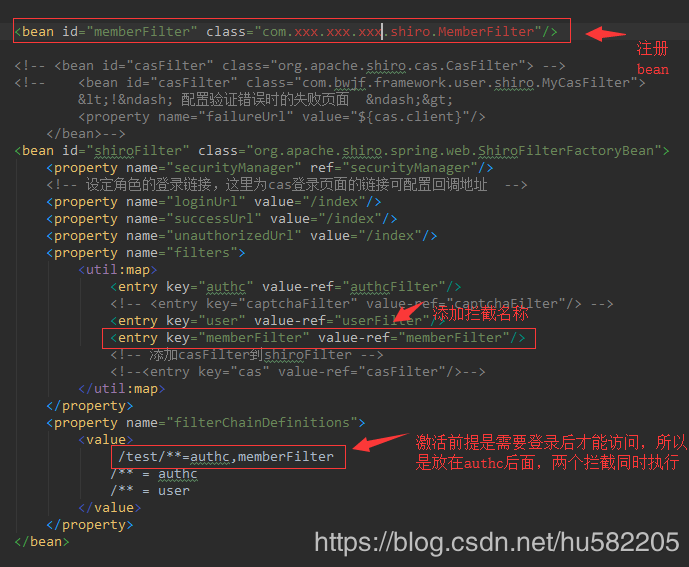Click the failureUrl commented property

282,117
